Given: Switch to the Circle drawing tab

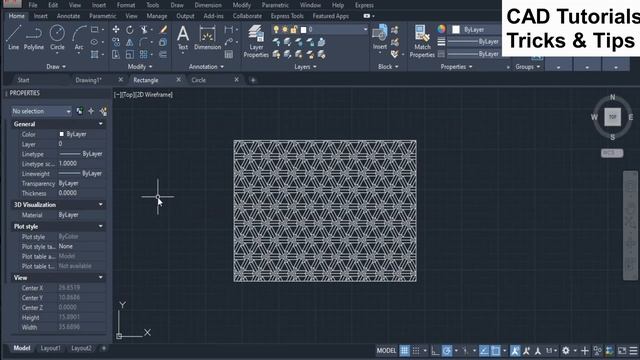Looking at the screenshot, I should tap(199, 80).
